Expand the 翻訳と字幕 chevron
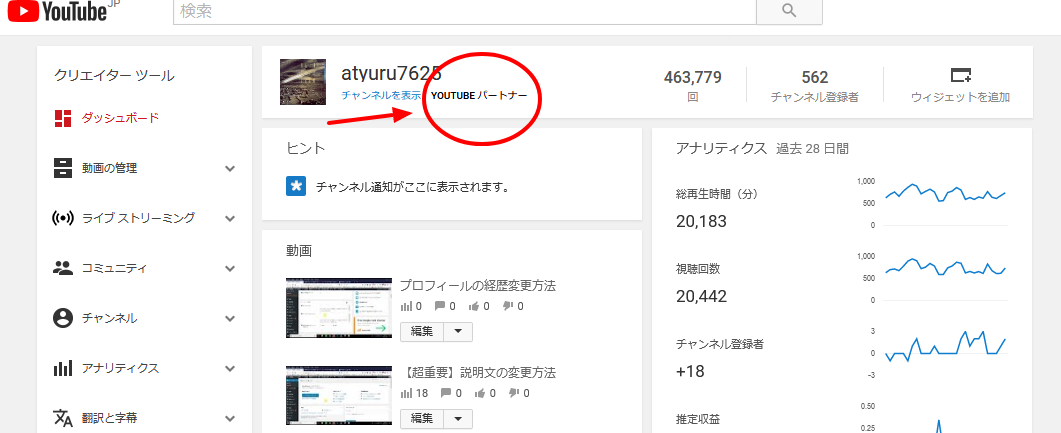The height and width of the screenshot is (433, 1061). pyautogui.click(x=230, y=419)
